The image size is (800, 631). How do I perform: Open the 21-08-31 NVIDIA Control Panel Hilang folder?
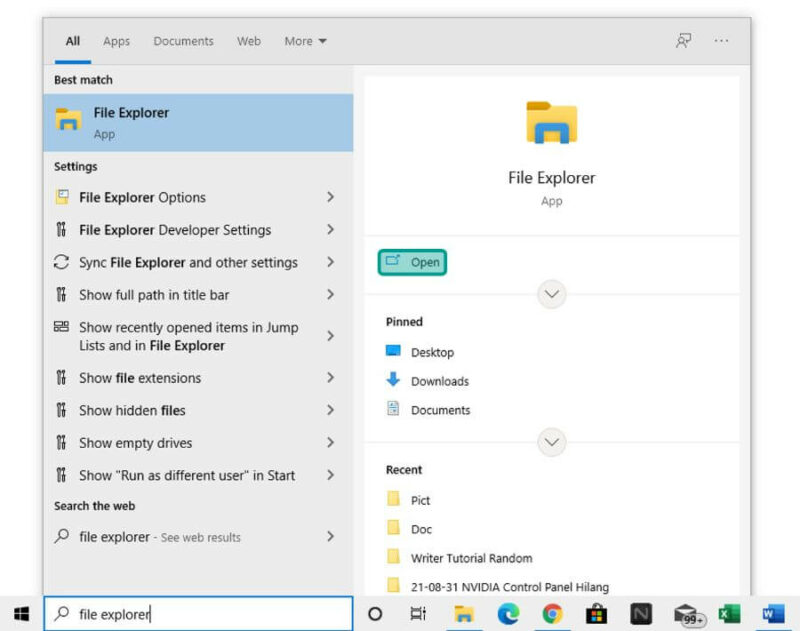510,587
